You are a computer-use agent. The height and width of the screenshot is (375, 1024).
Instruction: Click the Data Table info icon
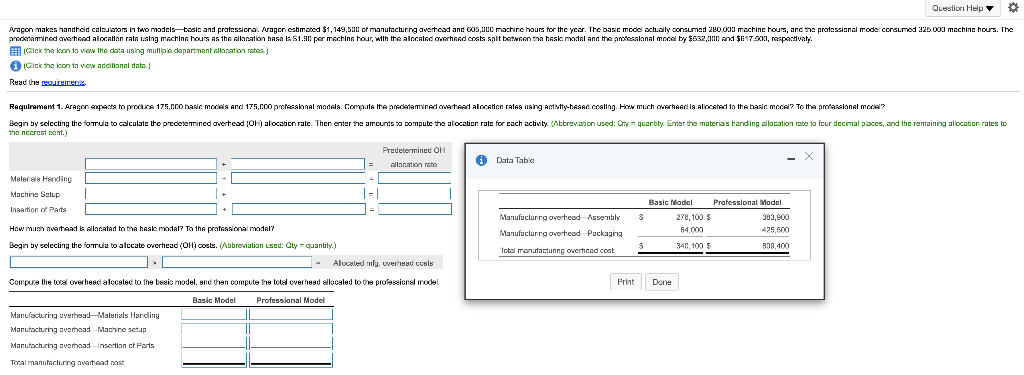[481, 160]
